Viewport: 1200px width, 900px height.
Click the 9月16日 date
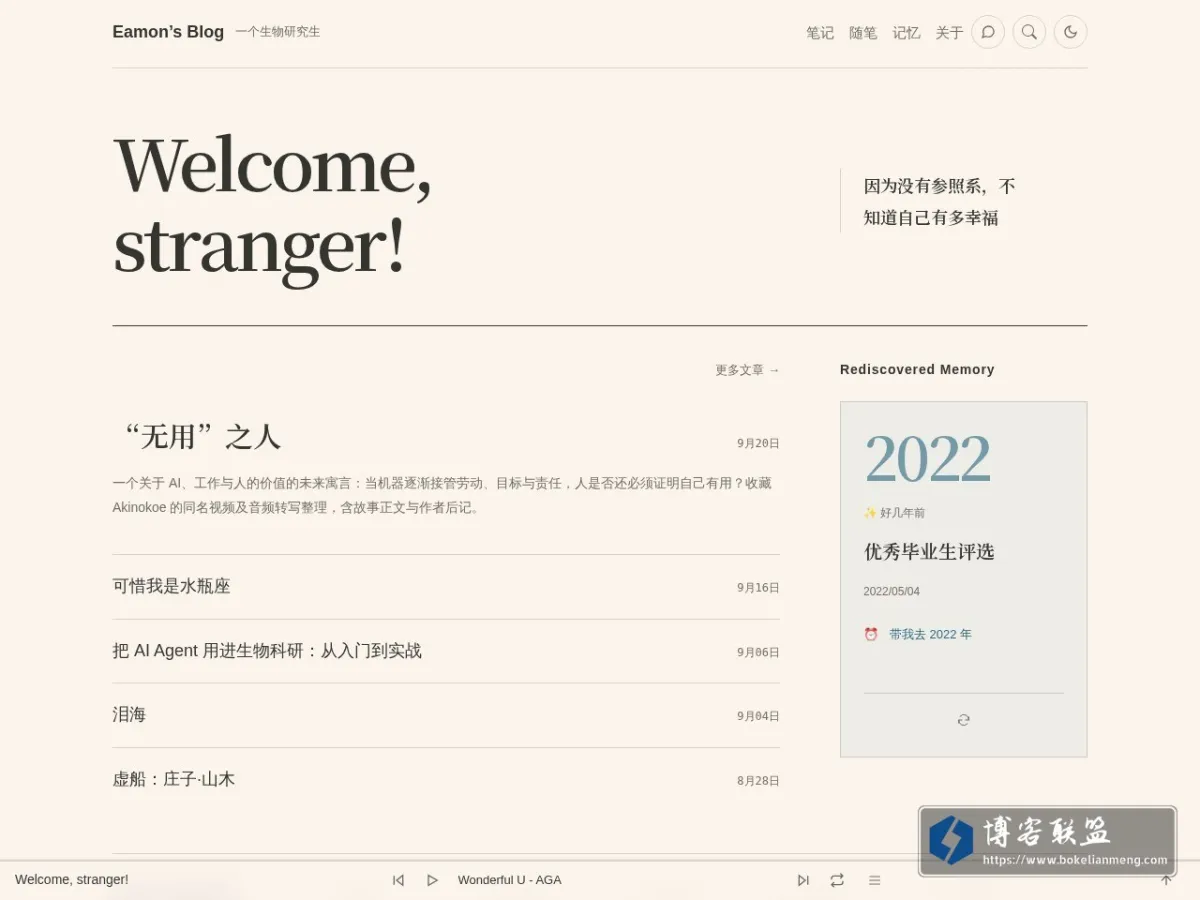(x=758, y=588)
